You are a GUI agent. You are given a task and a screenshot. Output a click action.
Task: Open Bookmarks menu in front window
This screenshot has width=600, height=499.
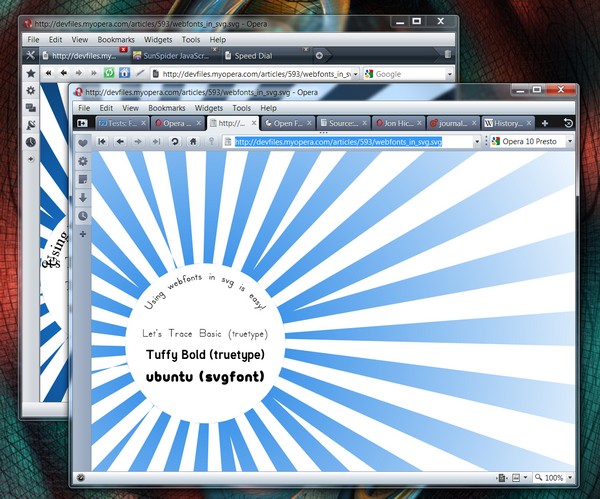click(166, 108)
